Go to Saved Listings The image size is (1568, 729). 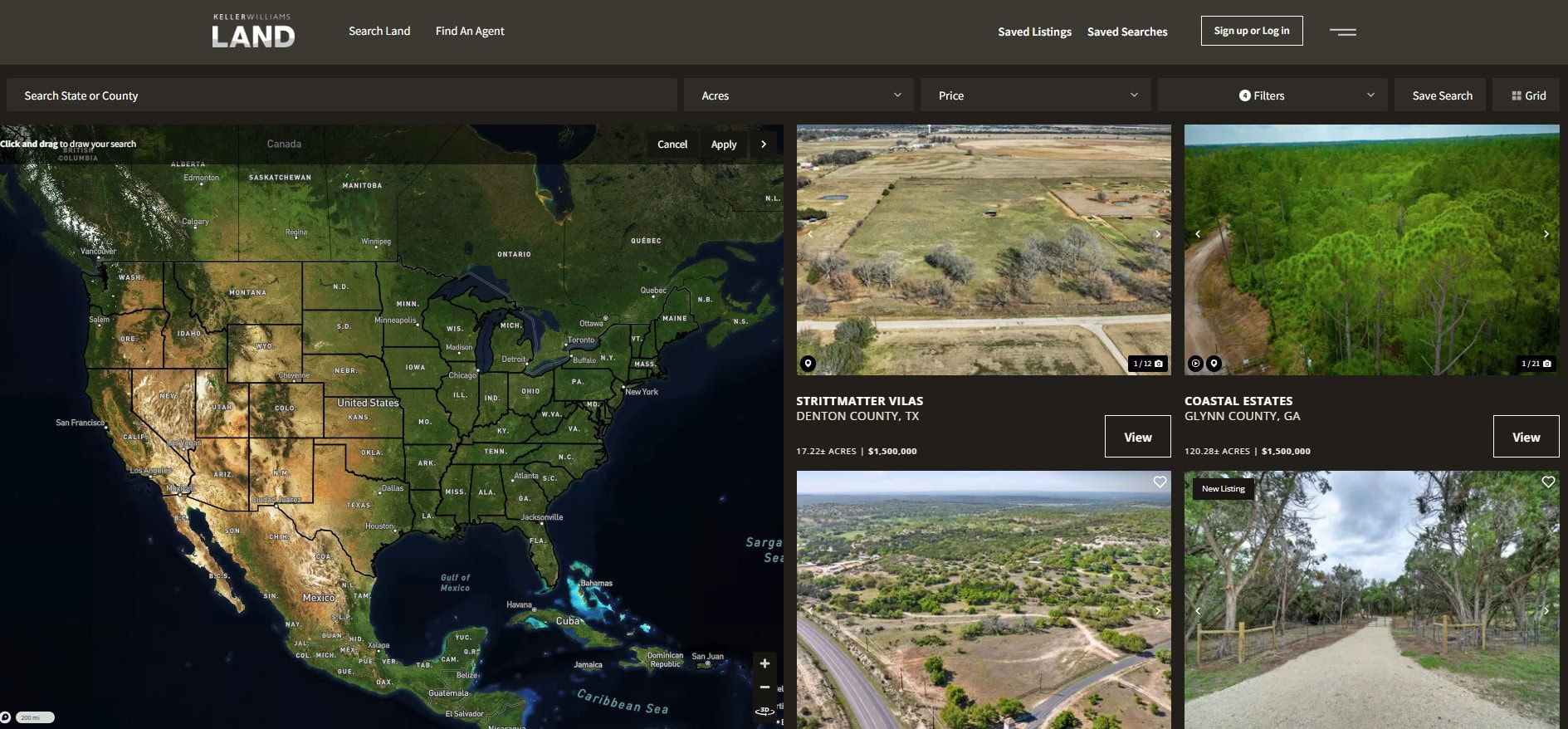click(1034, 32)
